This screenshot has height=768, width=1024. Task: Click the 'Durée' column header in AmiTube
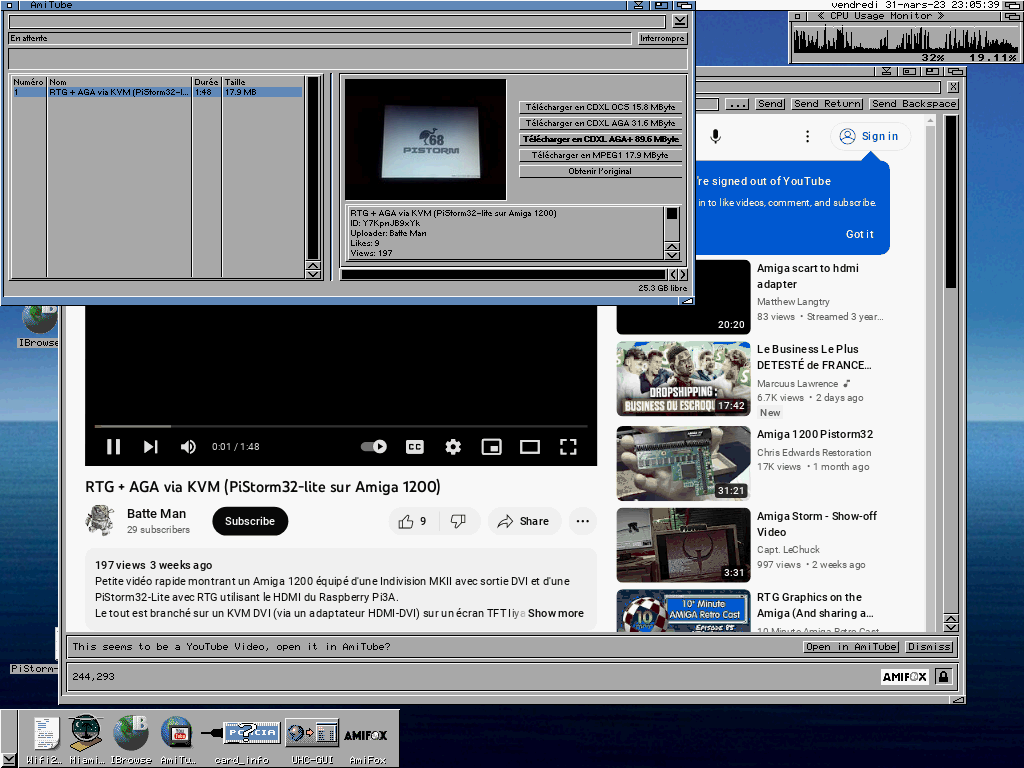(206, 82)
